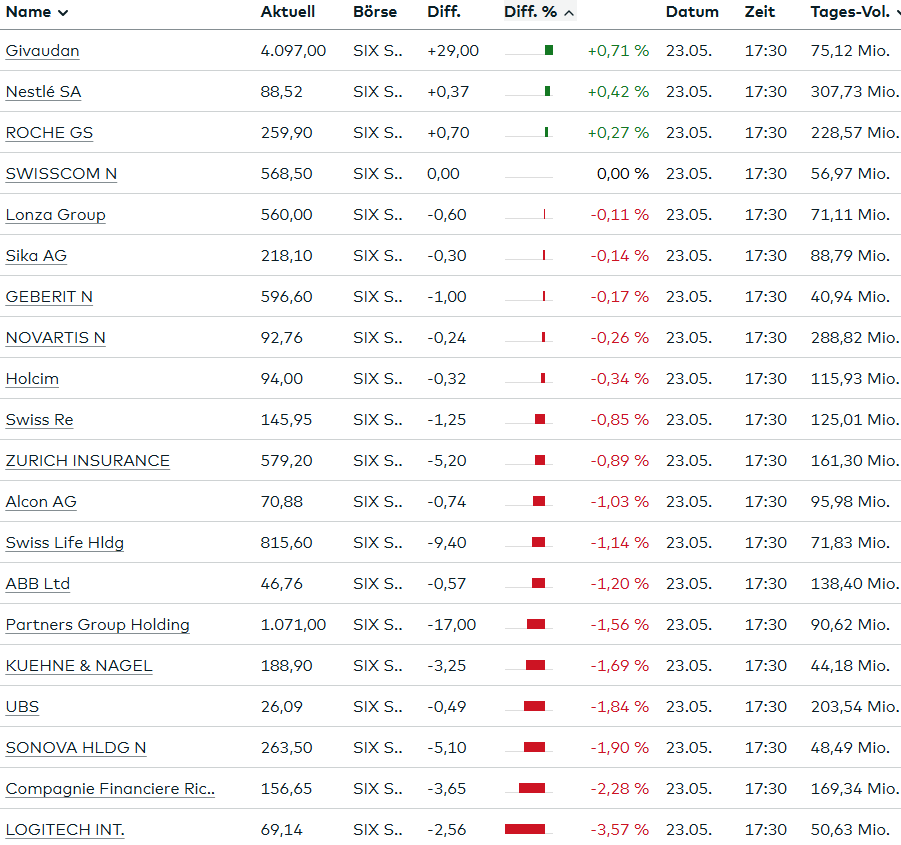Click Holcim's volume 115,93 Mio.

[x=854, y=379]
